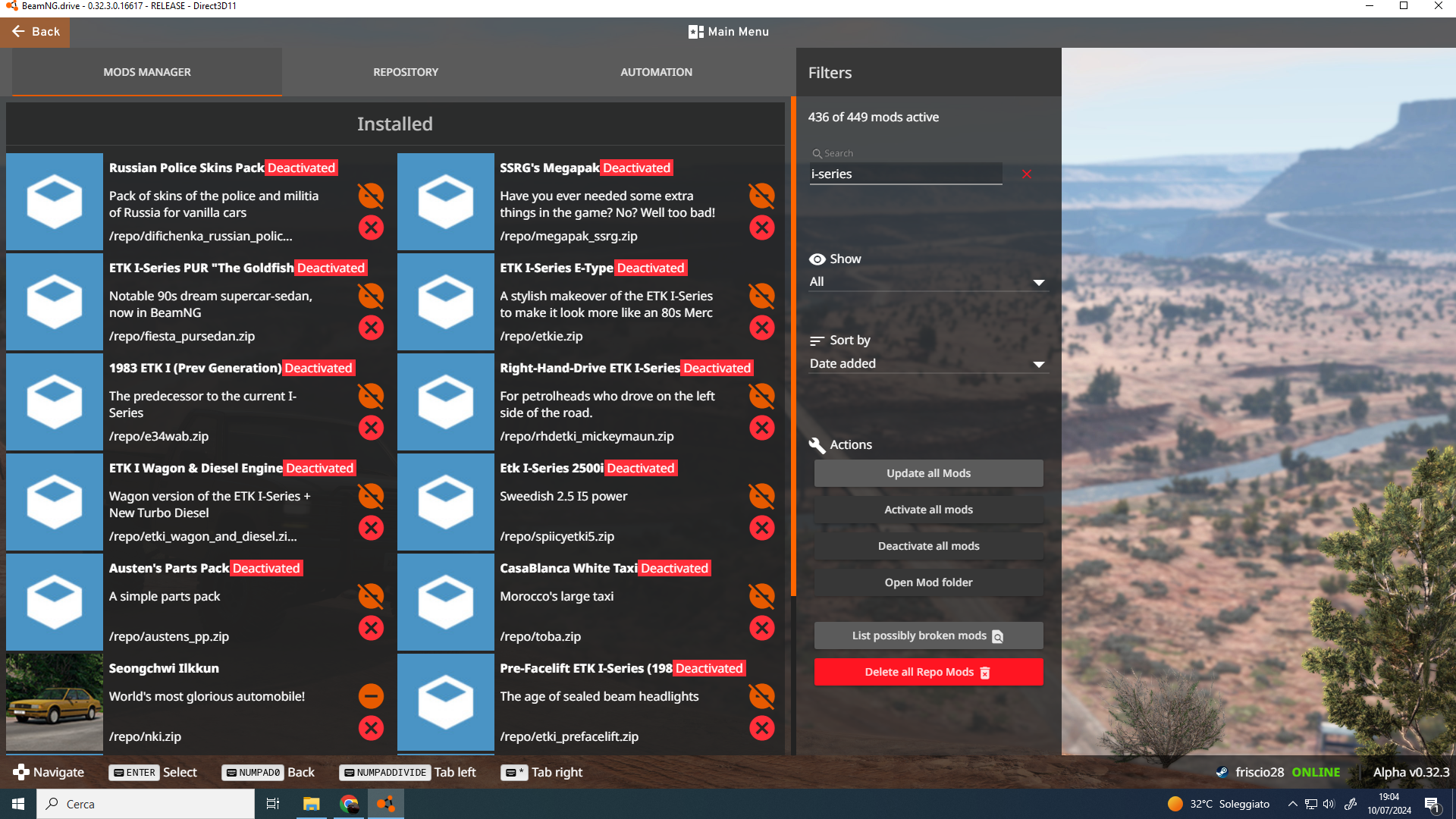This screenshot has width=1456, height=819.
Task: Switch to the Repository tab
Action: point(406,72)
